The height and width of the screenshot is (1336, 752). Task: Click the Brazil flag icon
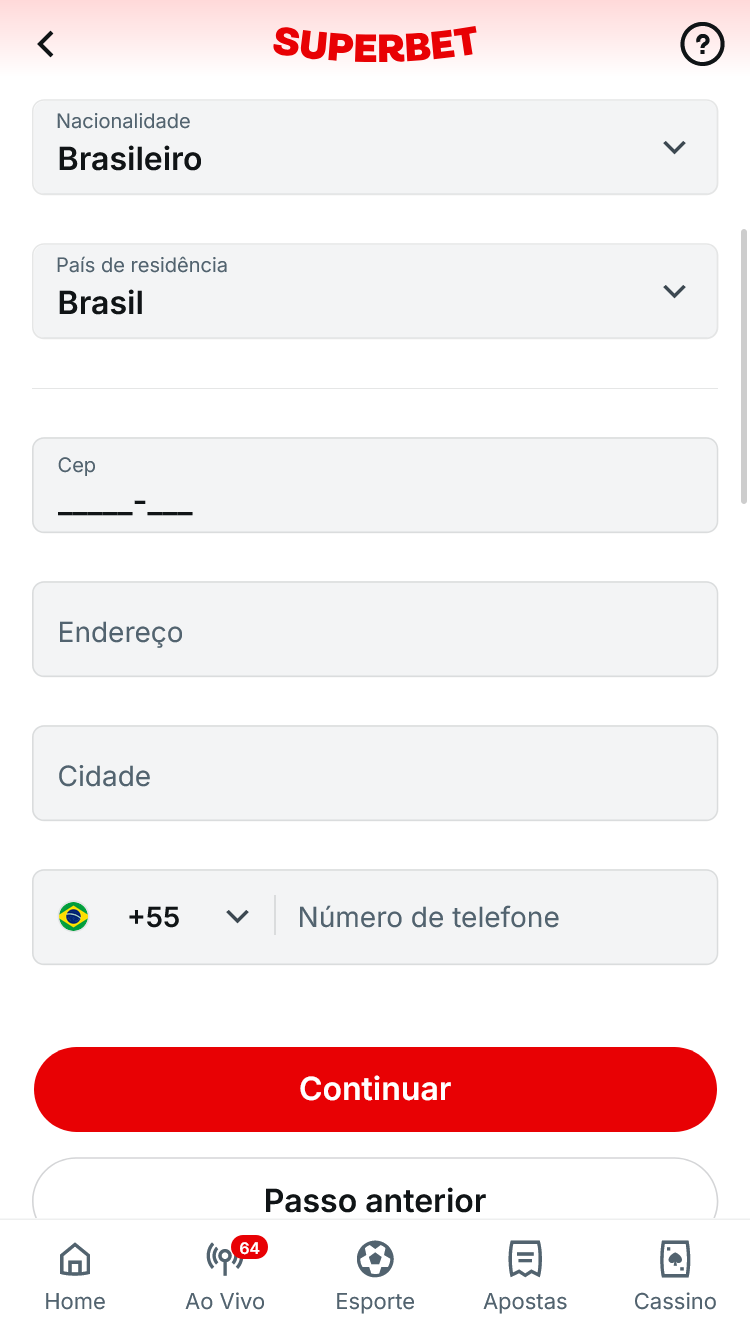click(73, 917)
